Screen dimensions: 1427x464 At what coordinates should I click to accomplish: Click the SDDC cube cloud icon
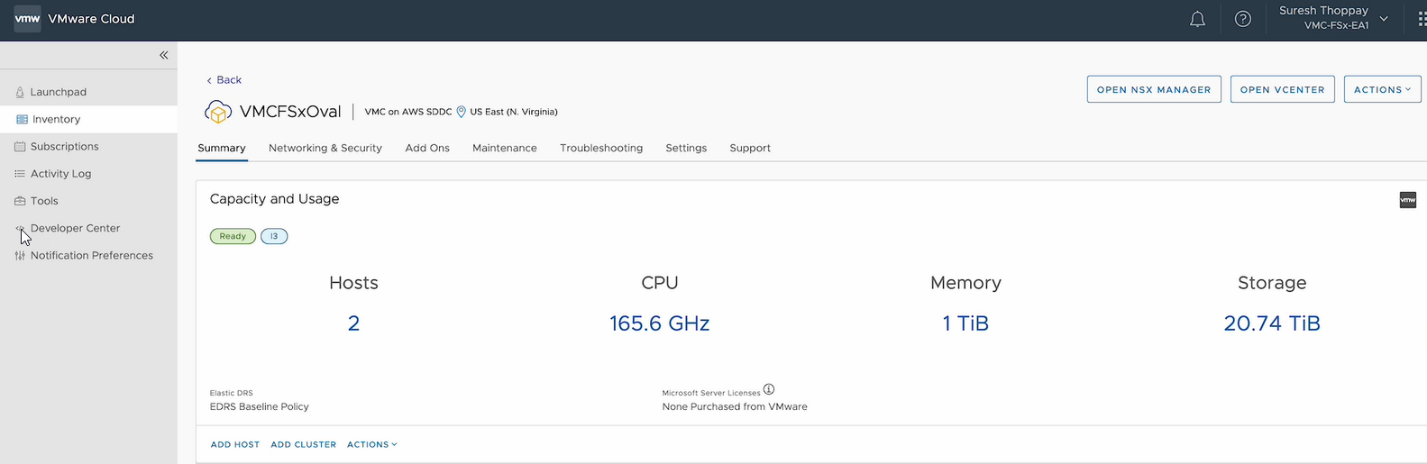[x=218, y=111]
